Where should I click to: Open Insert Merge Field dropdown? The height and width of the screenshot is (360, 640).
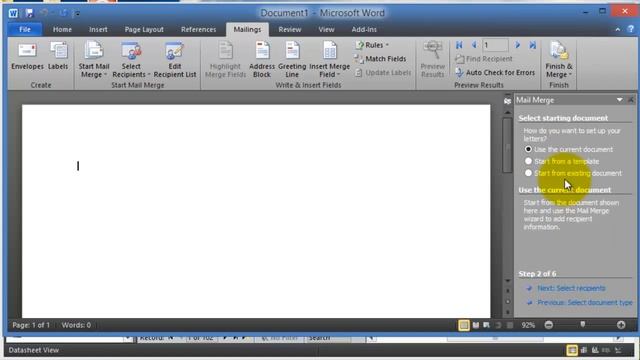pos(329,60)
